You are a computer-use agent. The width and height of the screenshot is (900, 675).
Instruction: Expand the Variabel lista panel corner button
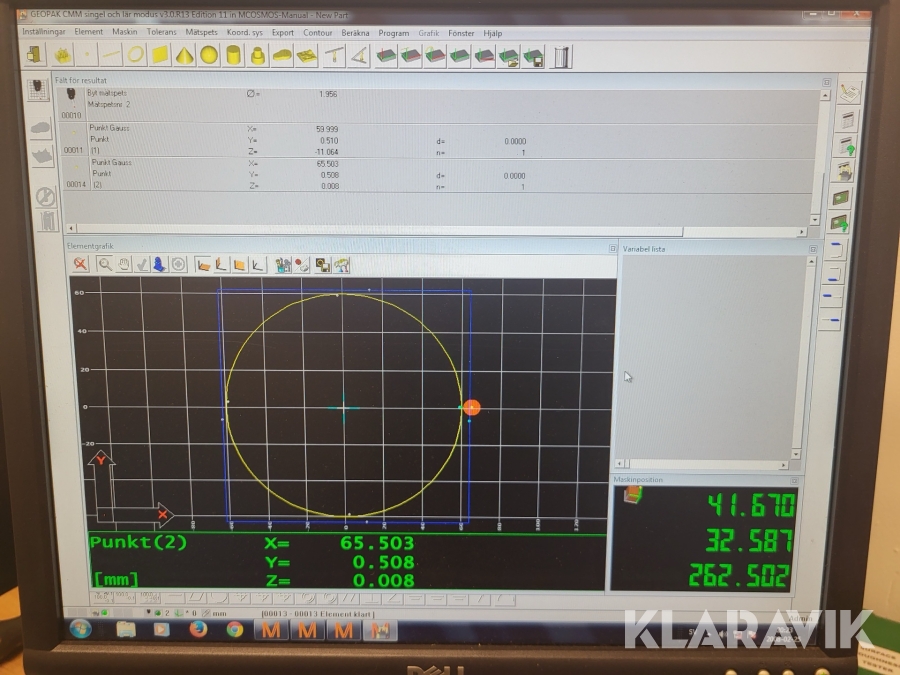[798, 248]
